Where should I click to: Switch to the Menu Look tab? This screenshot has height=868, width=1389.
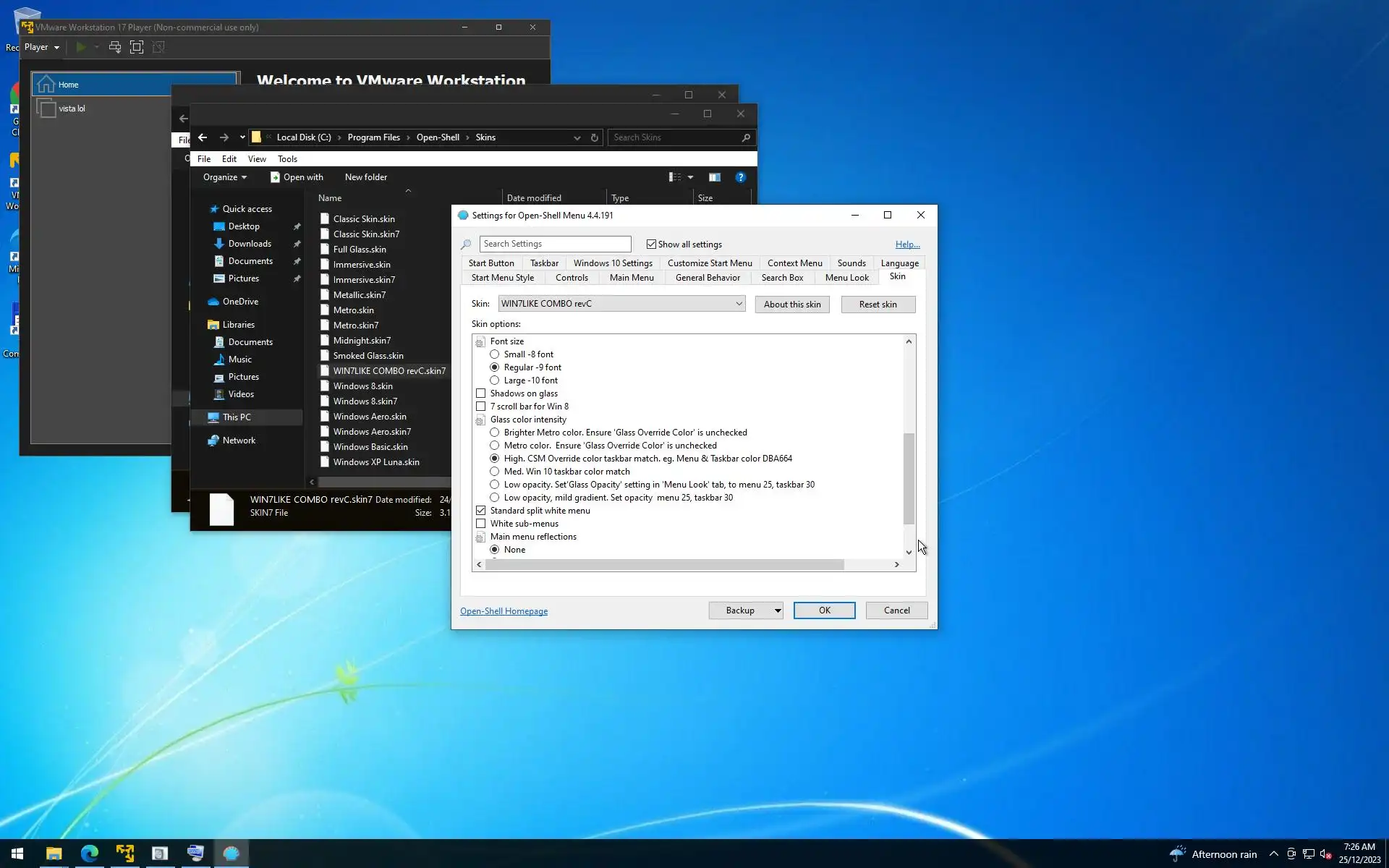point(846,278)
